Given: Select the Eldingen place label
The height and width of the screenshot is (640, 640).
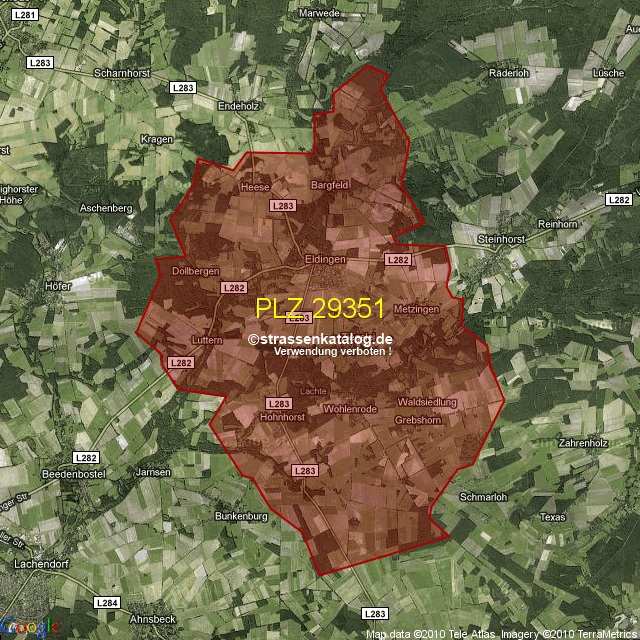Looking at the screenshot, I should click(324, 260).
